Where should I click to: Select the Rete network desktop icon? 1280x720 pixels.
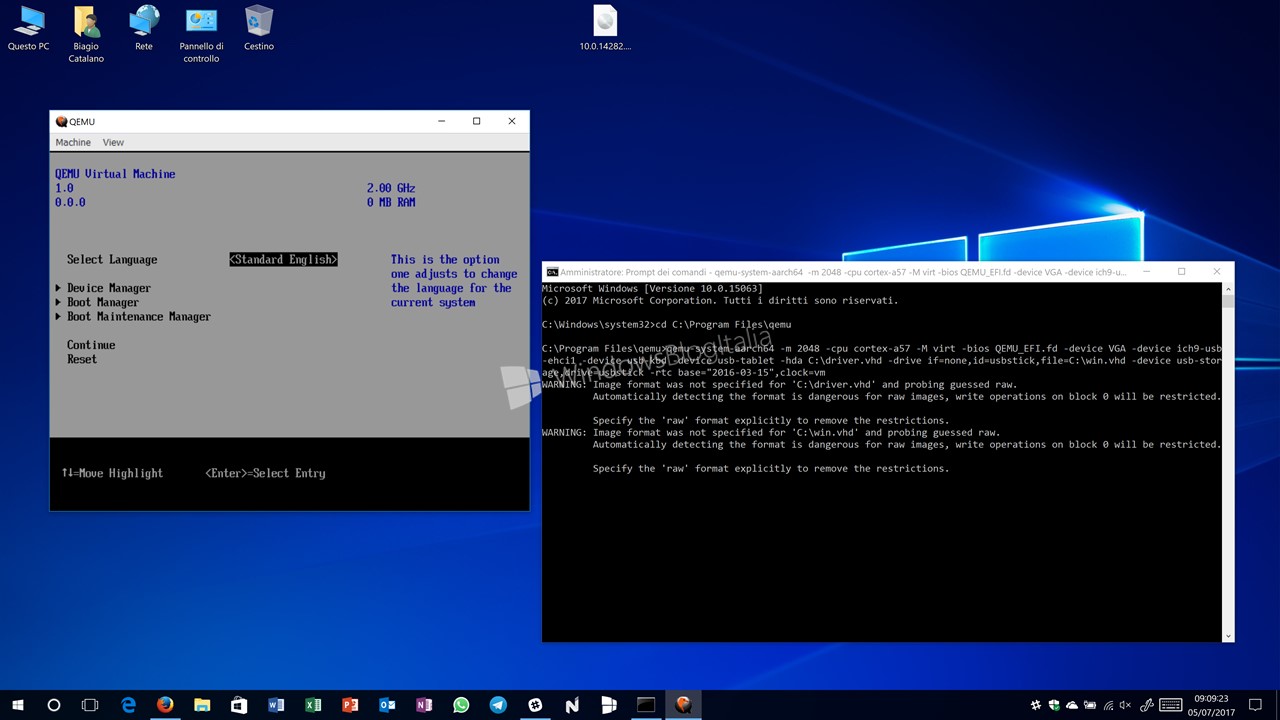pyautogui.click(x=144, y=28)
